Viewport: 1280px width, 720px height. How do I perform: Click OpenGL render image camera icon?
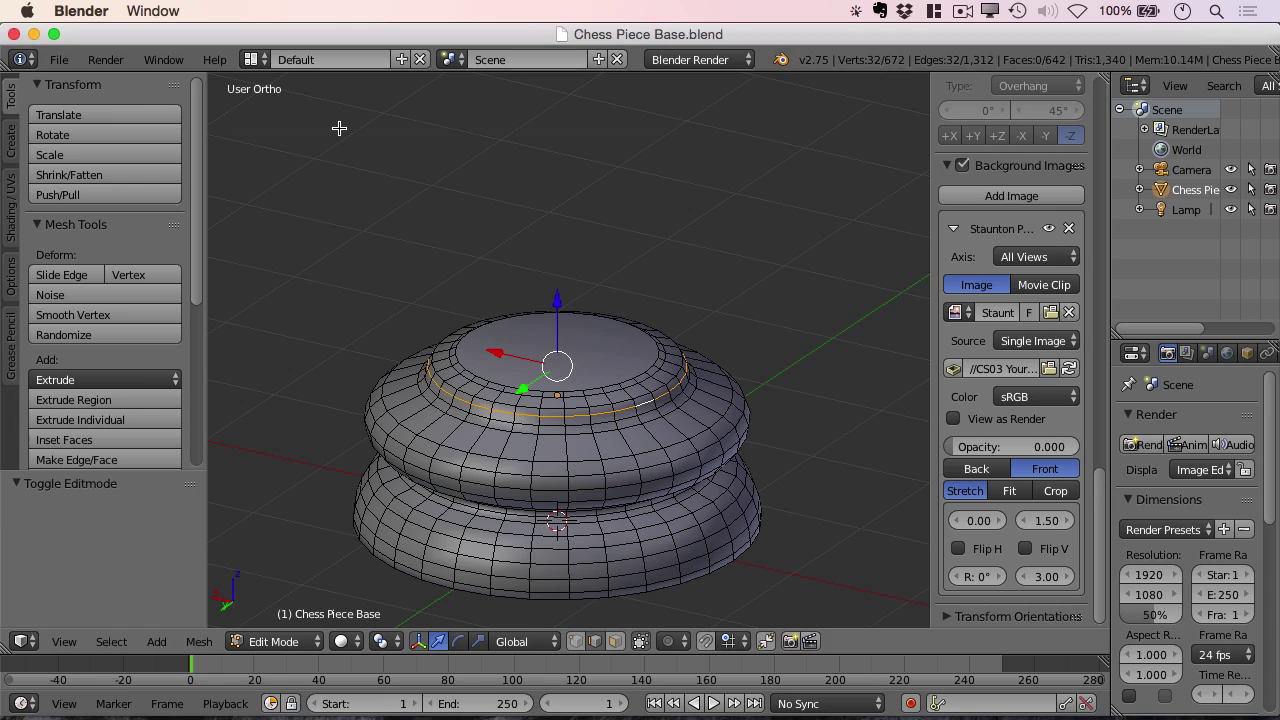click(790, 641)
